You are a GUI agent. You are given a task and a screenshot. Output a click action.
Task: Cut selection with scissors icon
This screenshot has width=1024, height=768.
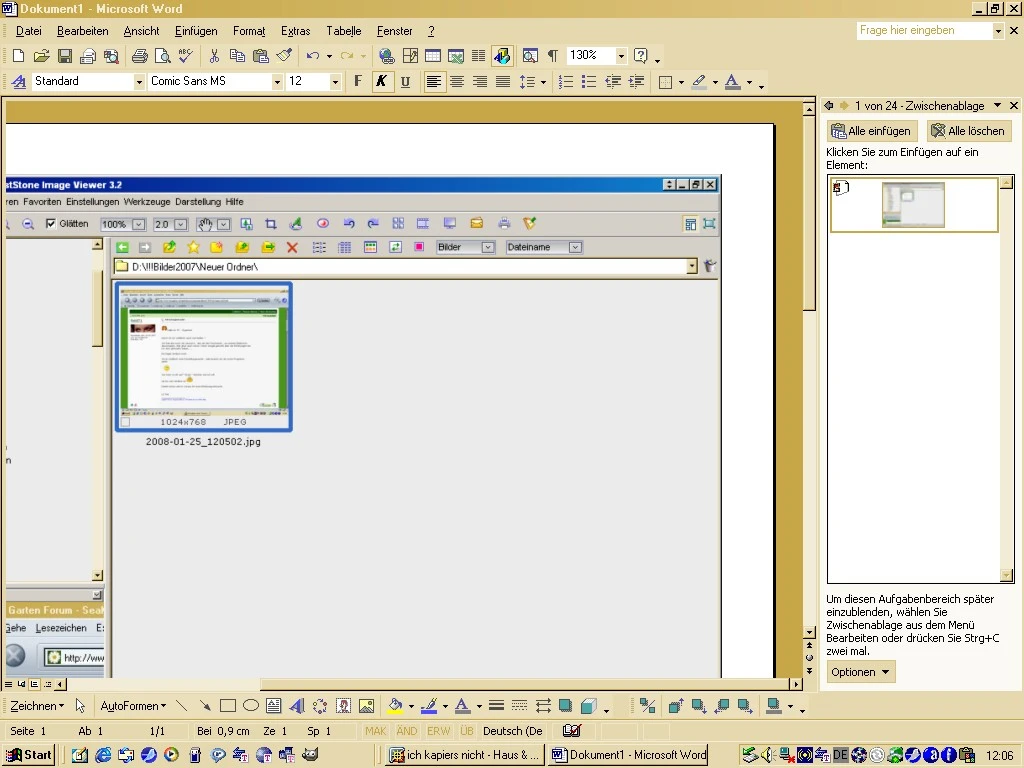(x=214, y=56)
